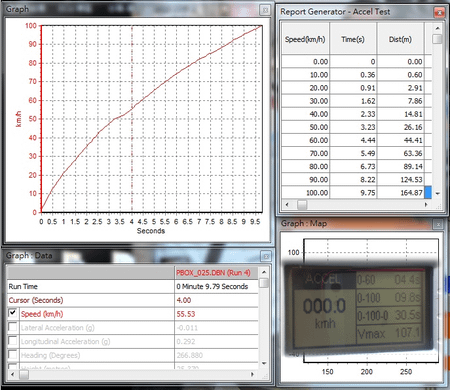450x390 pixels.
Task: Click the report table horizontal scrollbar thumb
Action: [302, 204]
